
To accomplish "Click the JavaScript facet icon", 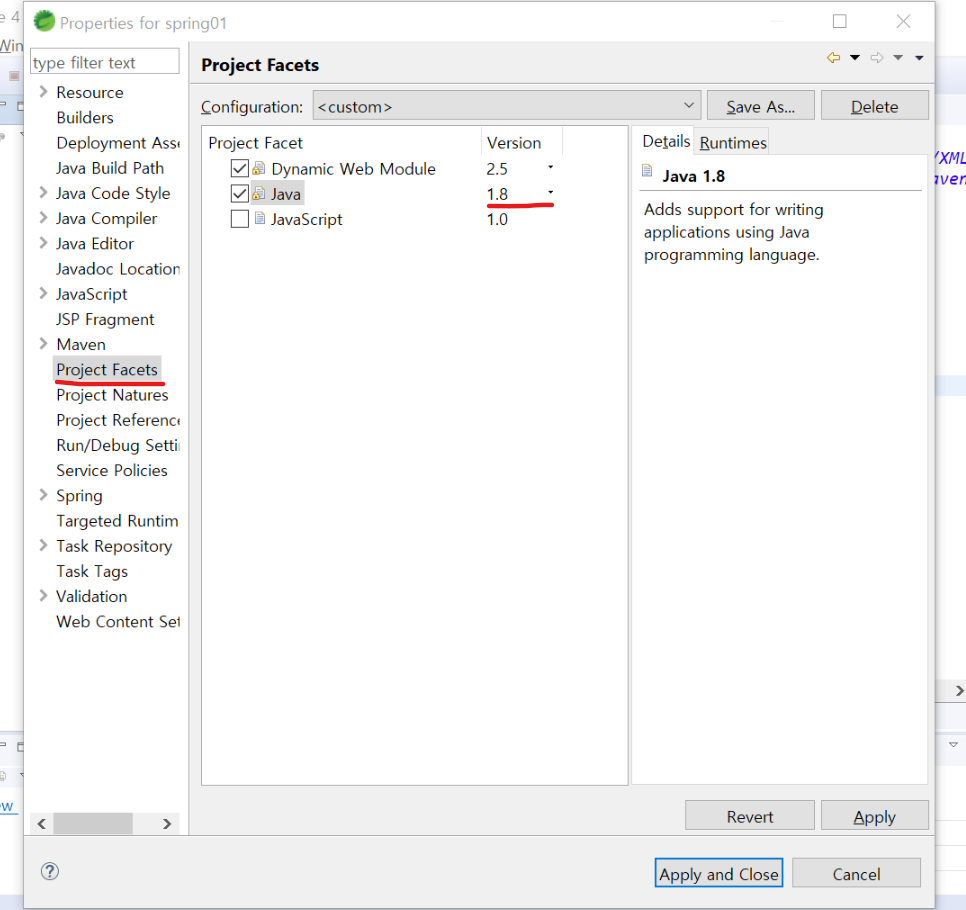I will point(260,218).
